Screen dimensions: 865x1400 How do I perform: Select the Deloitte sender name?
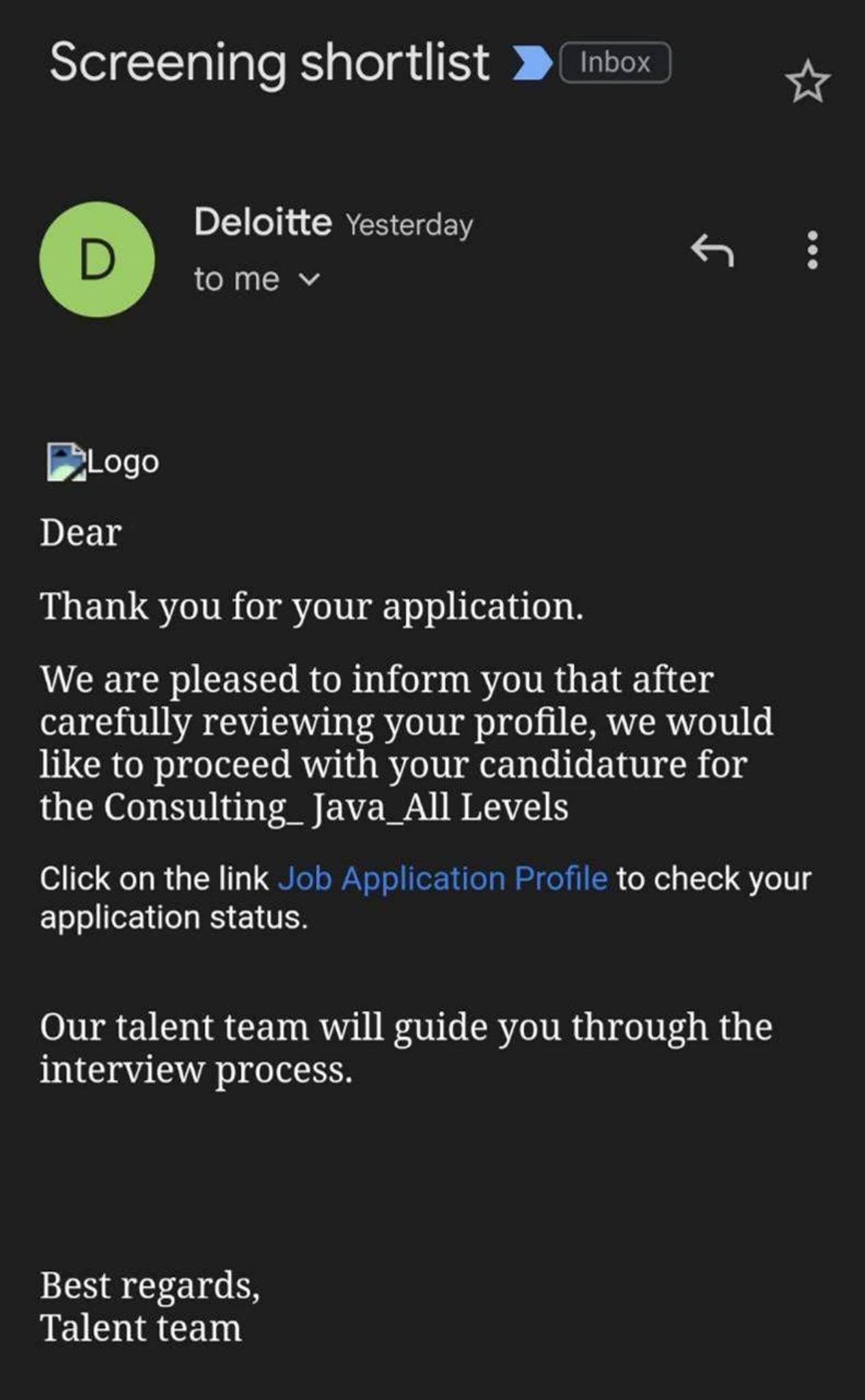pos(263,222)
